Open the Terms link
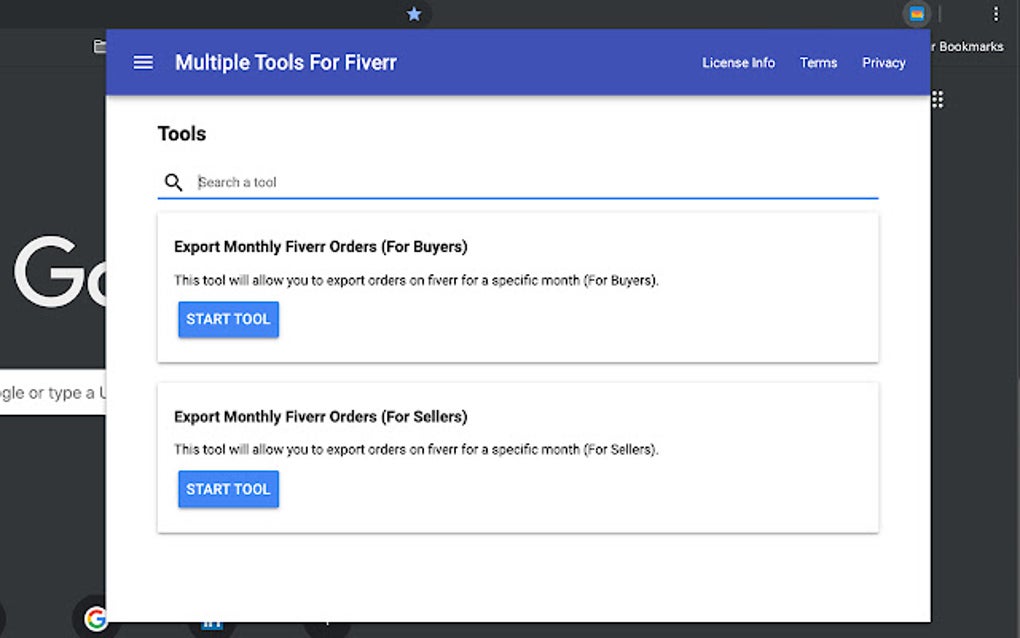 818,62
